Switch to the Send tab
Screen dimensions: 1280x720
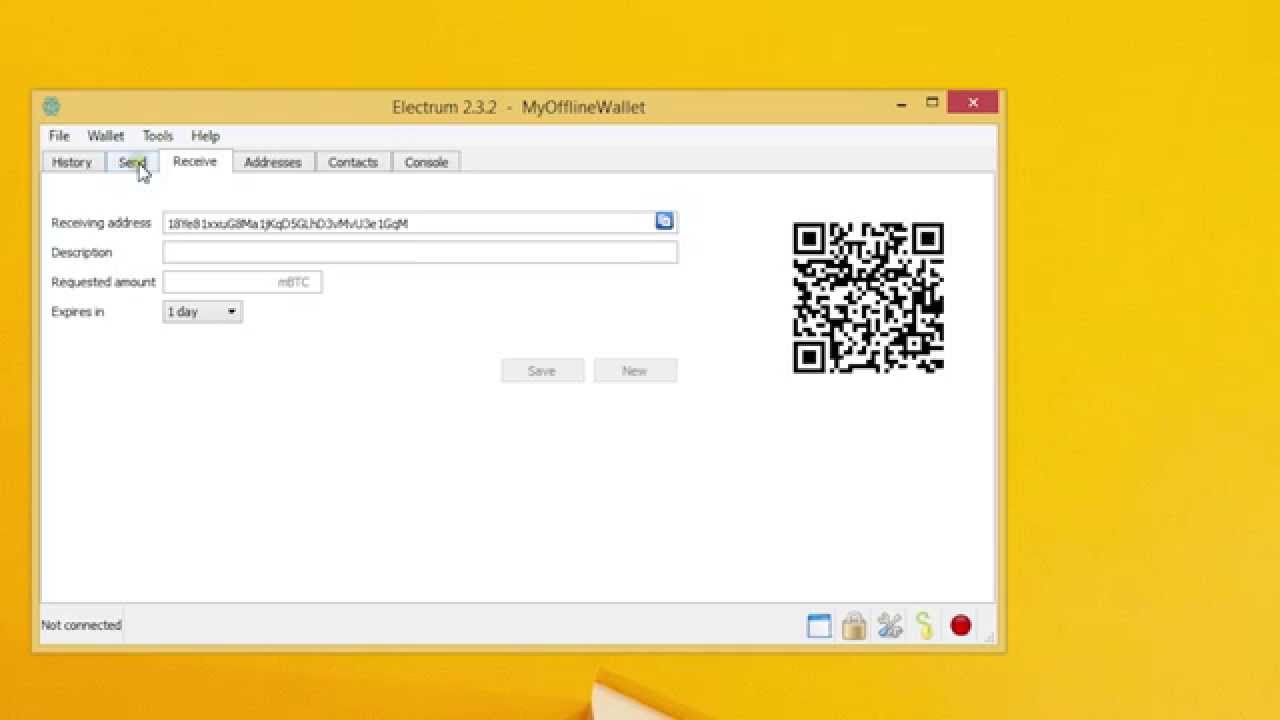(x=132, y=162)
